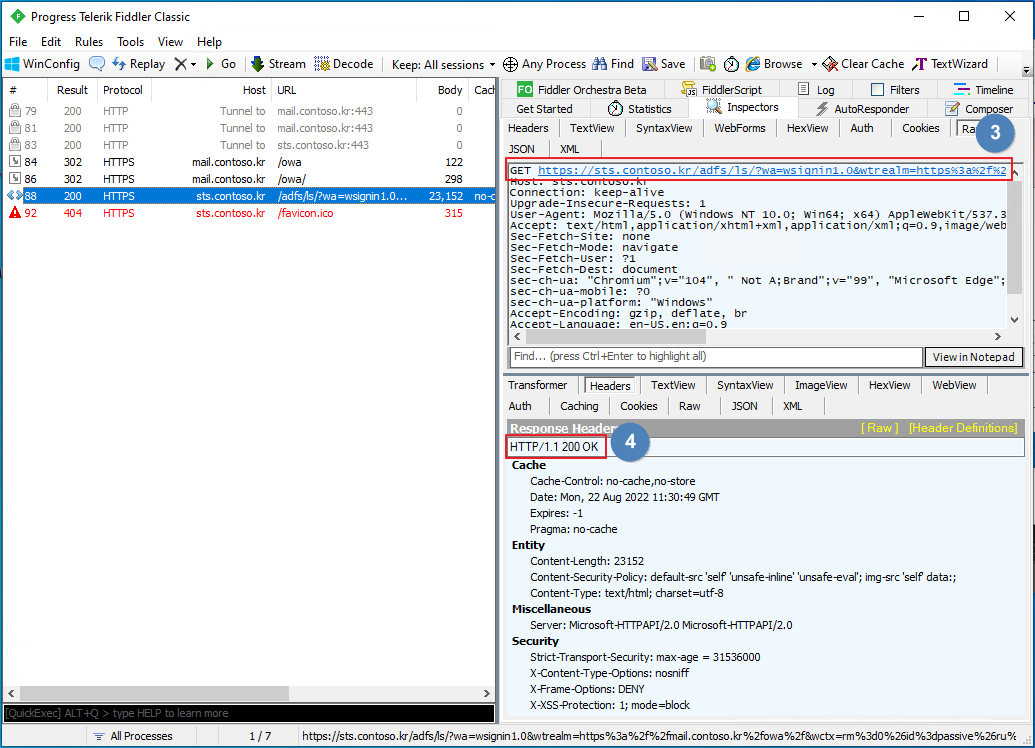Select response Caching tab

click(x=579, y=406)
